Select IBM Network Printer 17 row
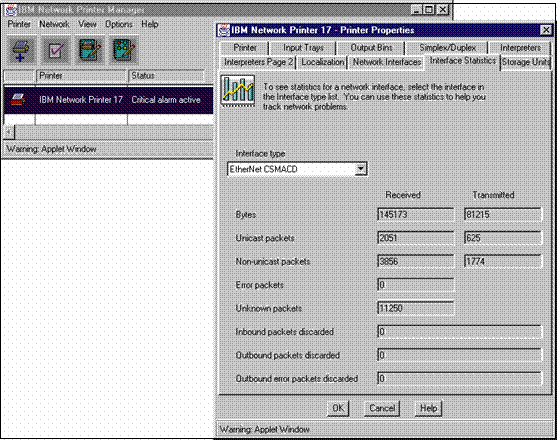This screenshot has width=557, height=440. click(x=108, y=100)
